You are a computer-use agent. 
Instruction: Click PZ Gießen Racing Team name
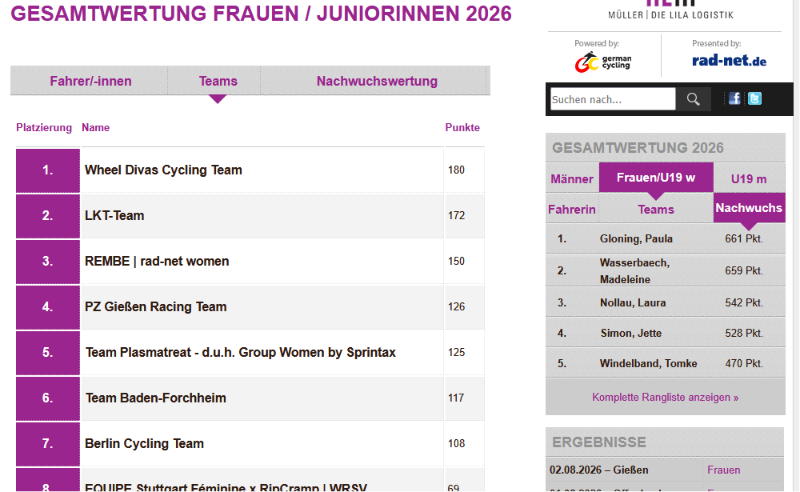pyautogui.click(x=156, y=307)
